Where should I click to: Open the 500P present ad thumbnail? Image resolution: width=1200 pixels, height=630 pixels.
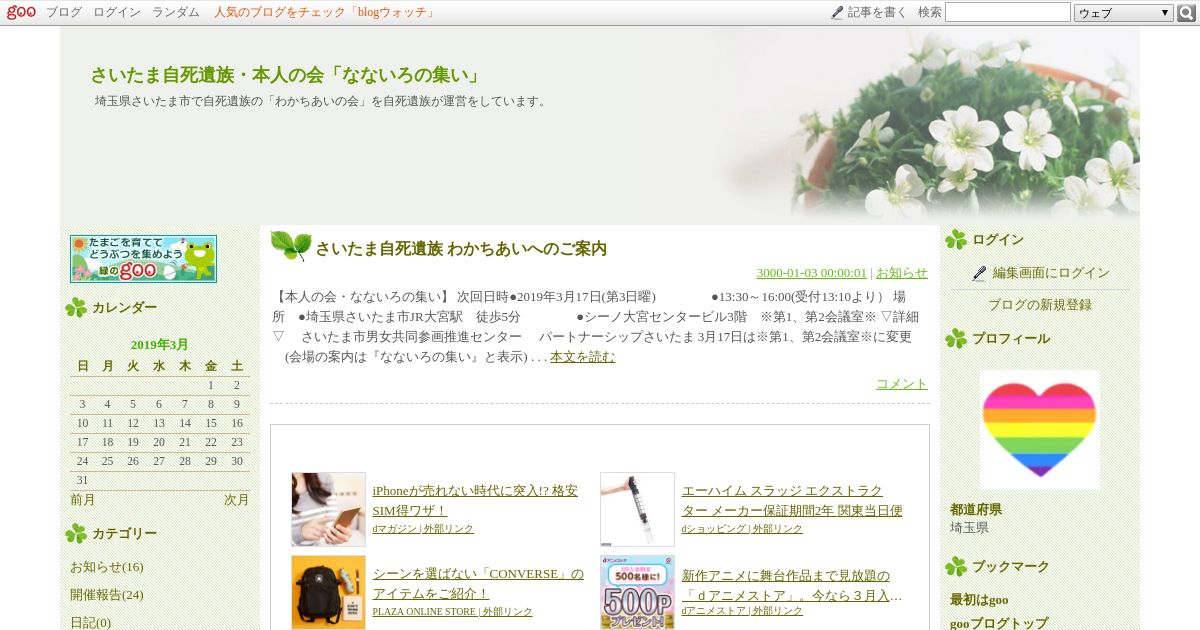tap(638, 592)
